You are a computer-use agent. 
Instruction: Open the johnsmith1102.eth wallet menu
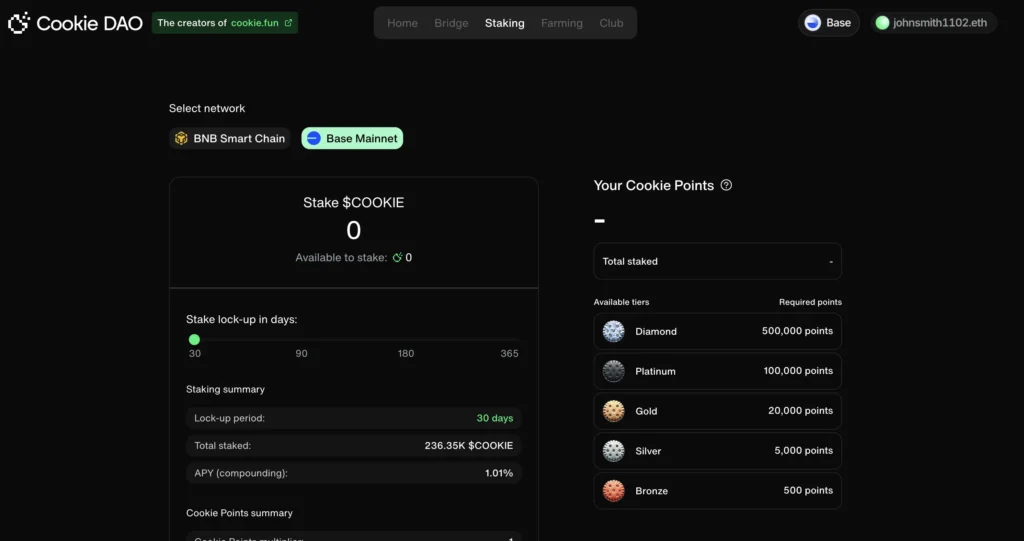934,23
